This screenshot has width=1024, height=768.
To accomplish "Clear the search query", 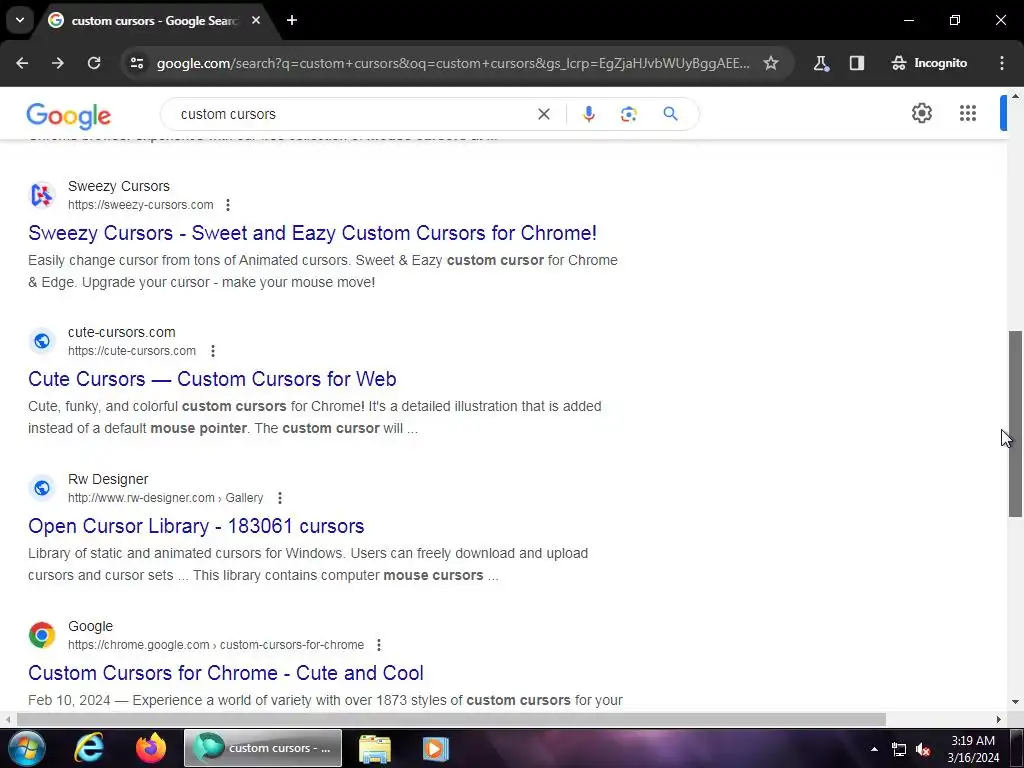I will click(543, 114).
